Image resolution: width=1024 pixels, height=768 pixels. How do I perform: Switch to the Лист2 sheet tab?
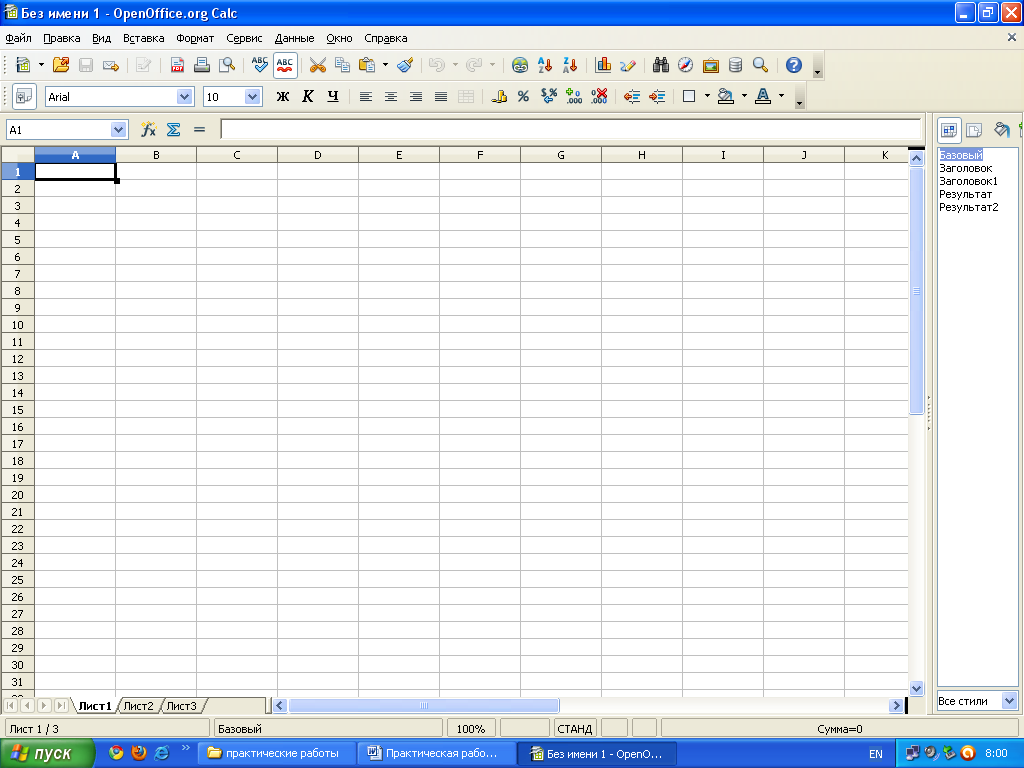138,706
